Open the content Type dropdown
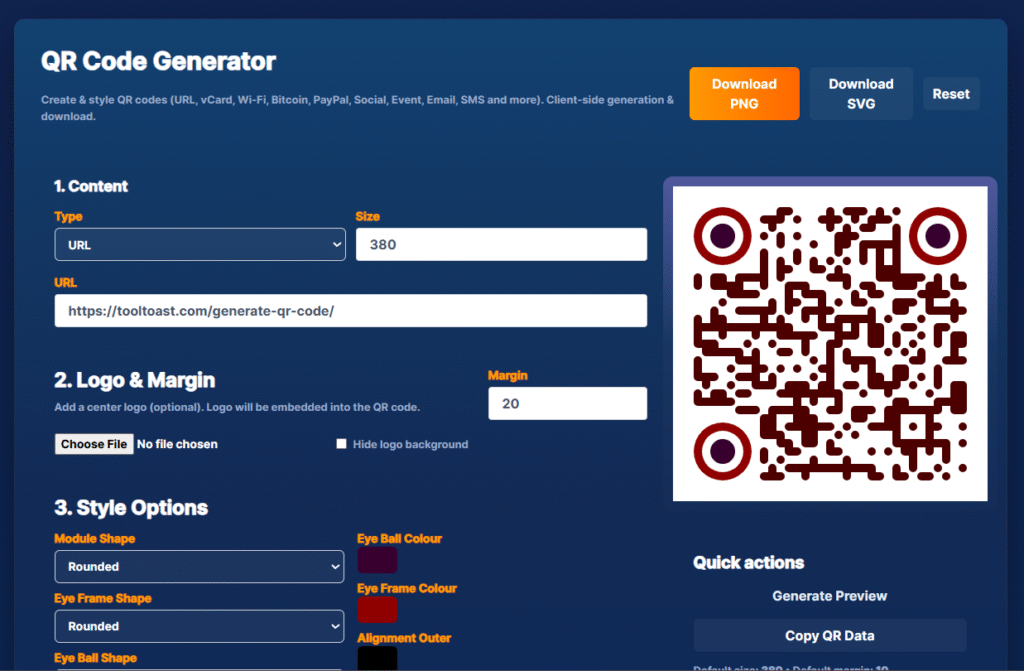Image resolution: width=1024 pixels, height=671 pixels. pyautogui.click(x=199, y=244)
